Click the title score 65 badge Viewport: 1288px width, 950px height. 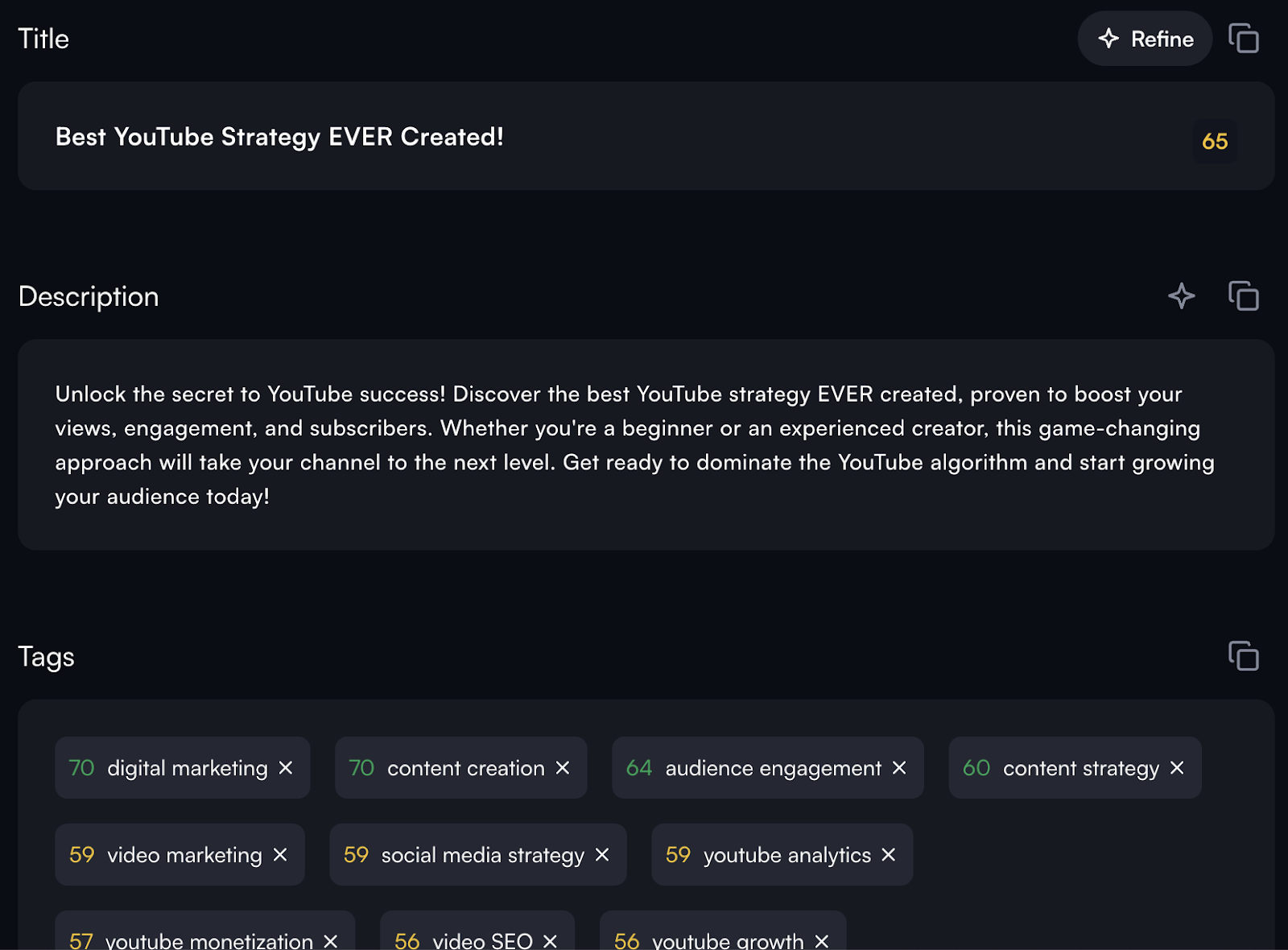1215,142
